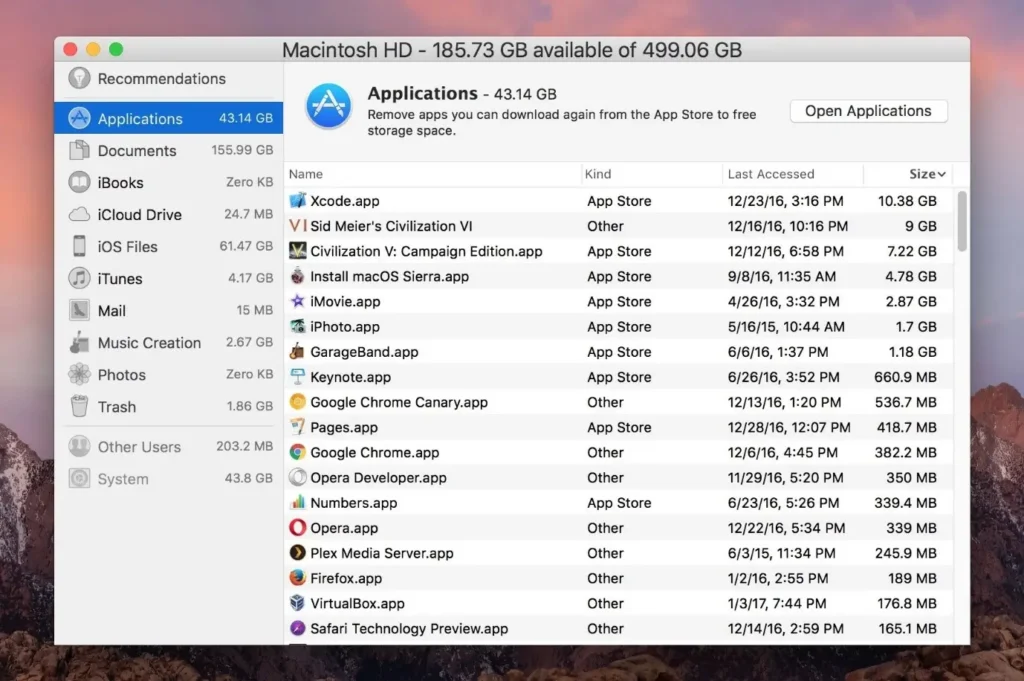Click the Civilization VI row icon
The height and width of the screenshot is (681, 1024).
pos(297,226)
